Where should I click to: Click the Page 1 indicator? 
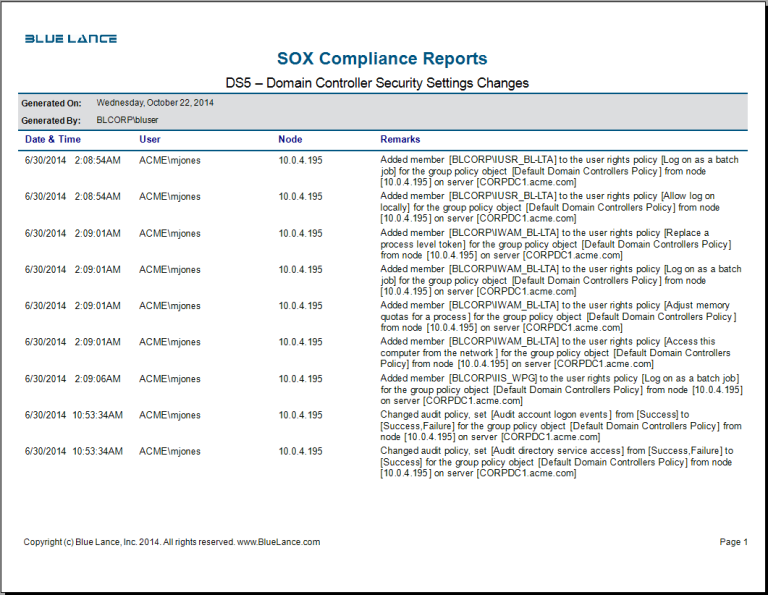(x=733, y=542)
